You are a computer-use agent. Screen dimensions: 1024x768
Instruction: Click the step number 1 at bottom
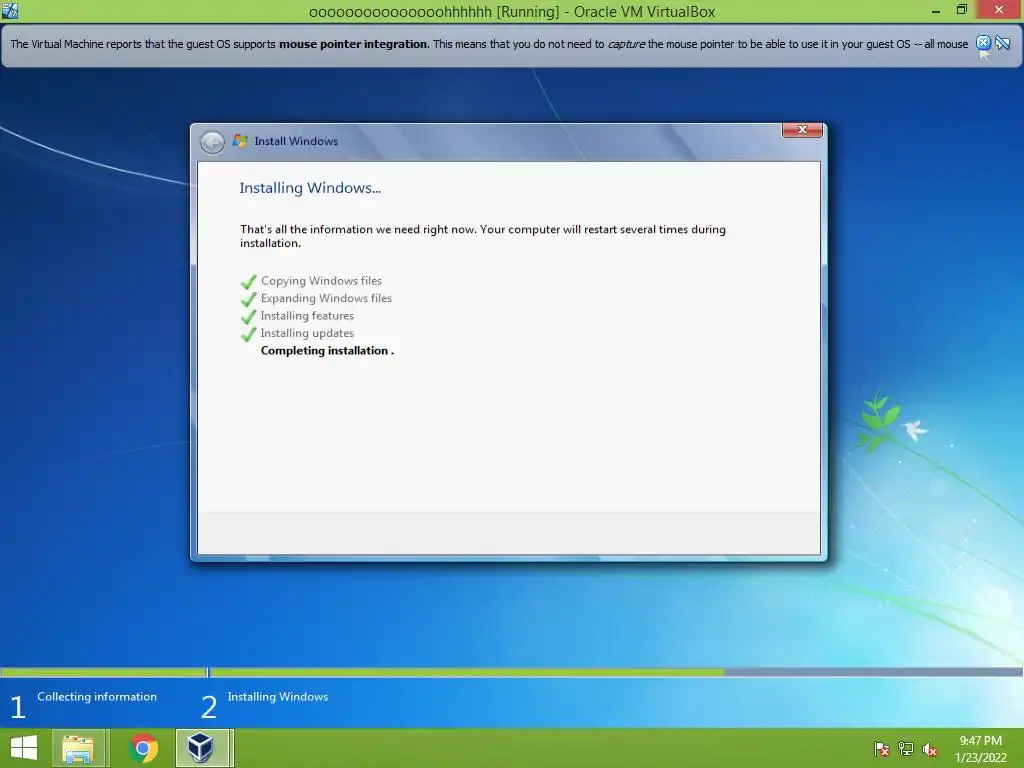(x=18, y=707)
